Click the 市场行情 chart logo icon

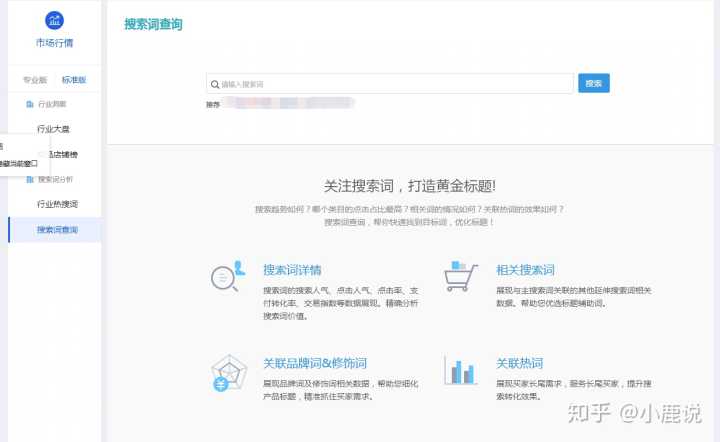[x=55, y=20]
